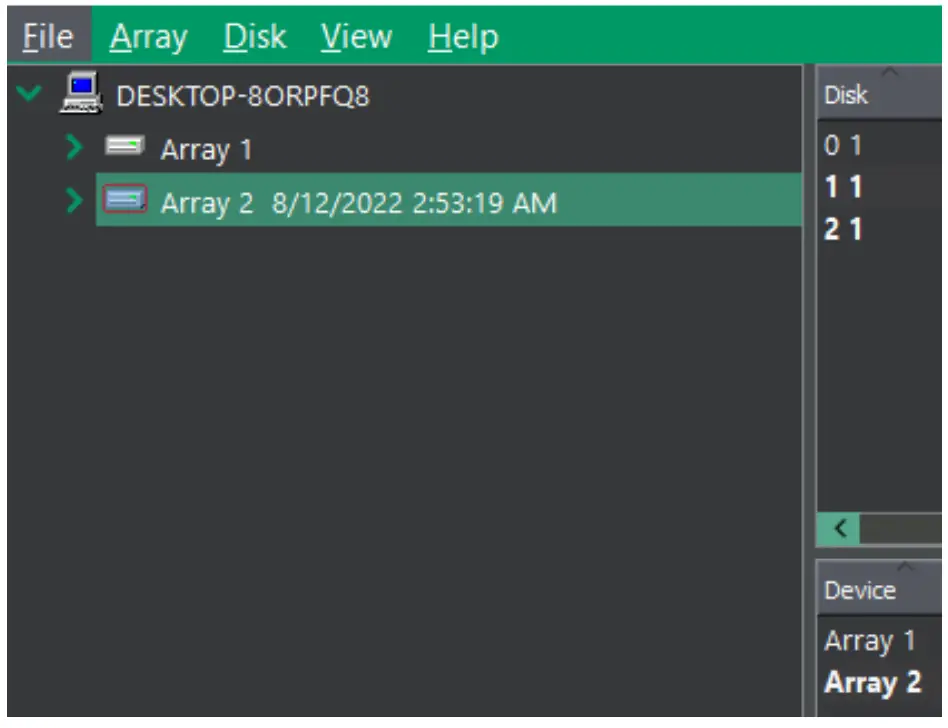Open the Disk menu
Viewport: 948px width, 728px height.
click(254, 37)
